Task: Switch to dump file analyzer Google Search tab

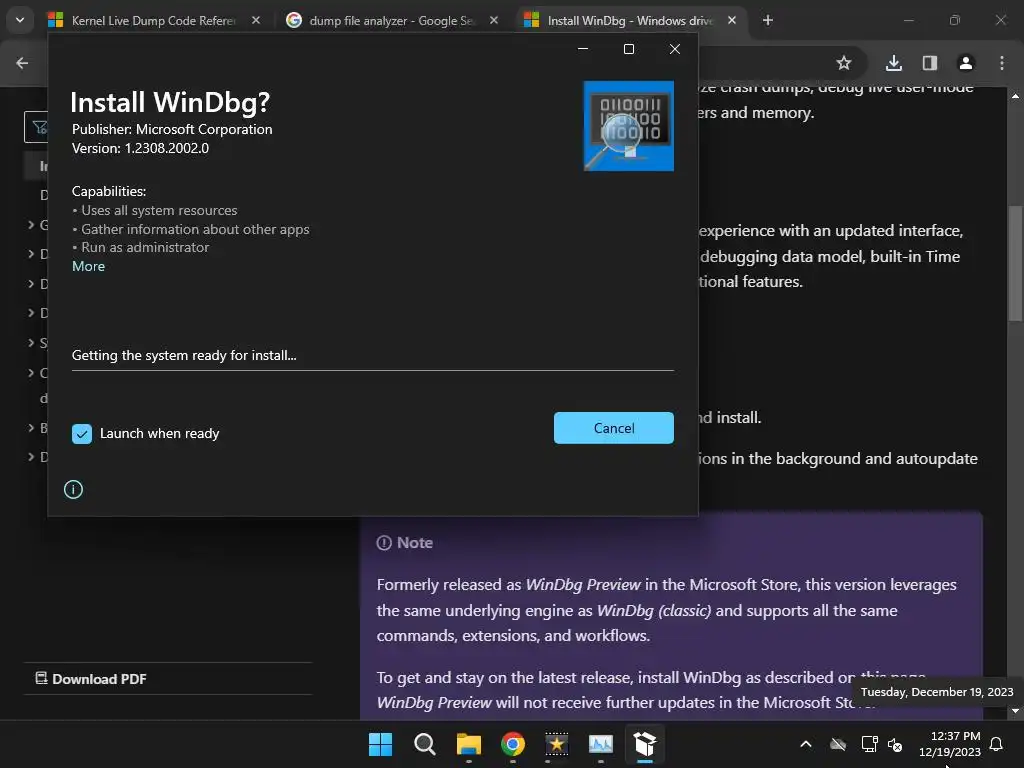Action: click(391, 20)
